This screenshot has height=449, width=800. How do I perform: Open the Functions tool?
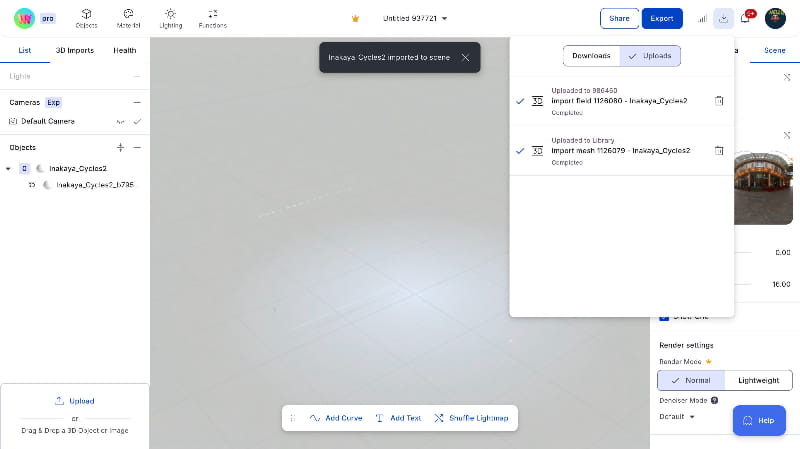(x=213, y=18)
